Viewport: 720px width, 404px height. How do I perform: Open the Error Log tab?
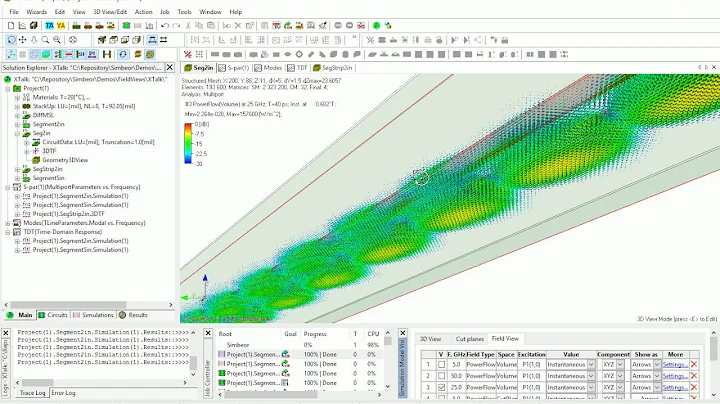point(63,393)
